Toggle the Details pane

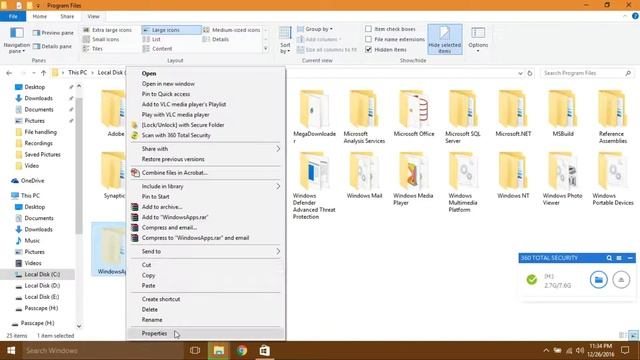52,46
